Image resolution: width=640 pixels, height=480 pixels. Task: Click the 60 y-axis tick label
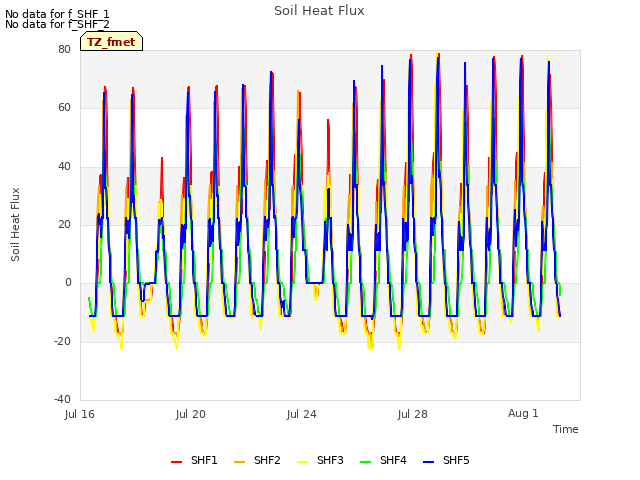64,108
